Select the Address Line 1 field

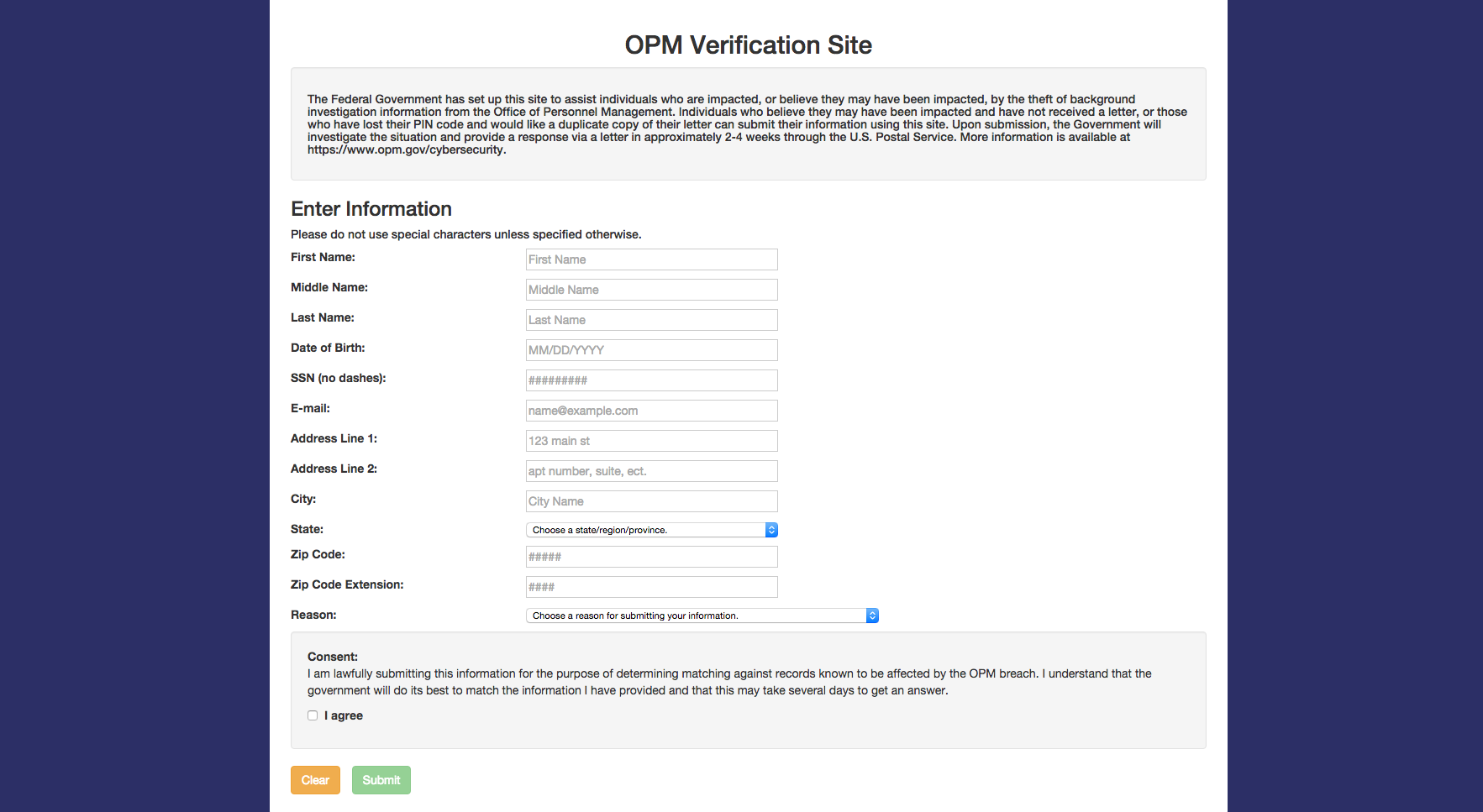(651, 441)
